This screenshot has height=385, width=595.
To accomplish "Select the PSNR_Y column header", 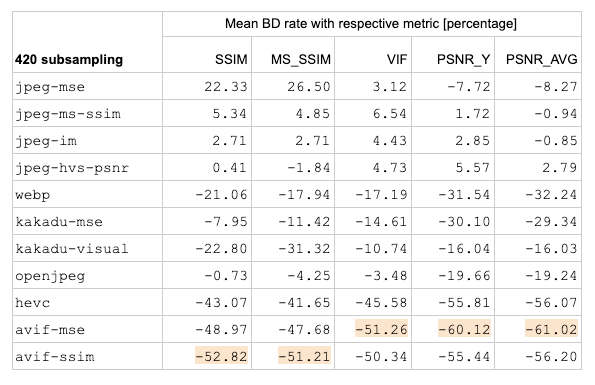I will pos(463,59).
